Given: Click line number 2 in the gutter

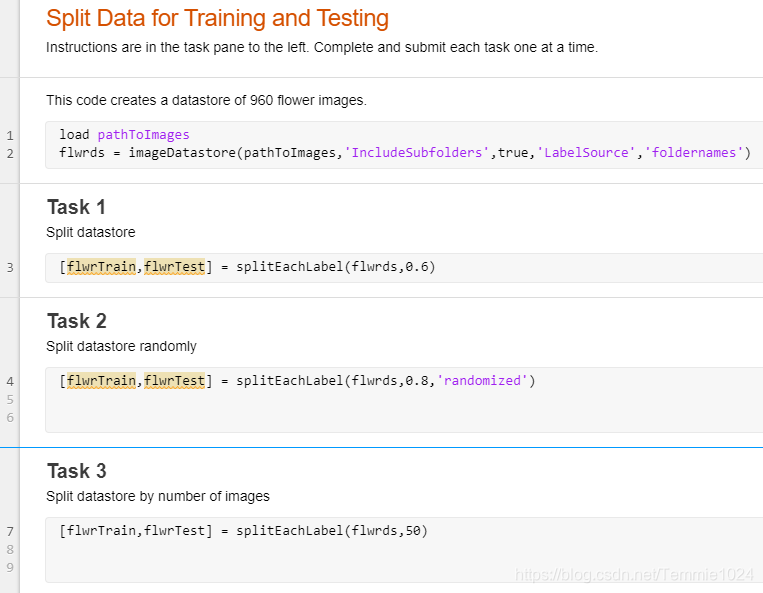Looking at the screenshot, I should point(10,153).
